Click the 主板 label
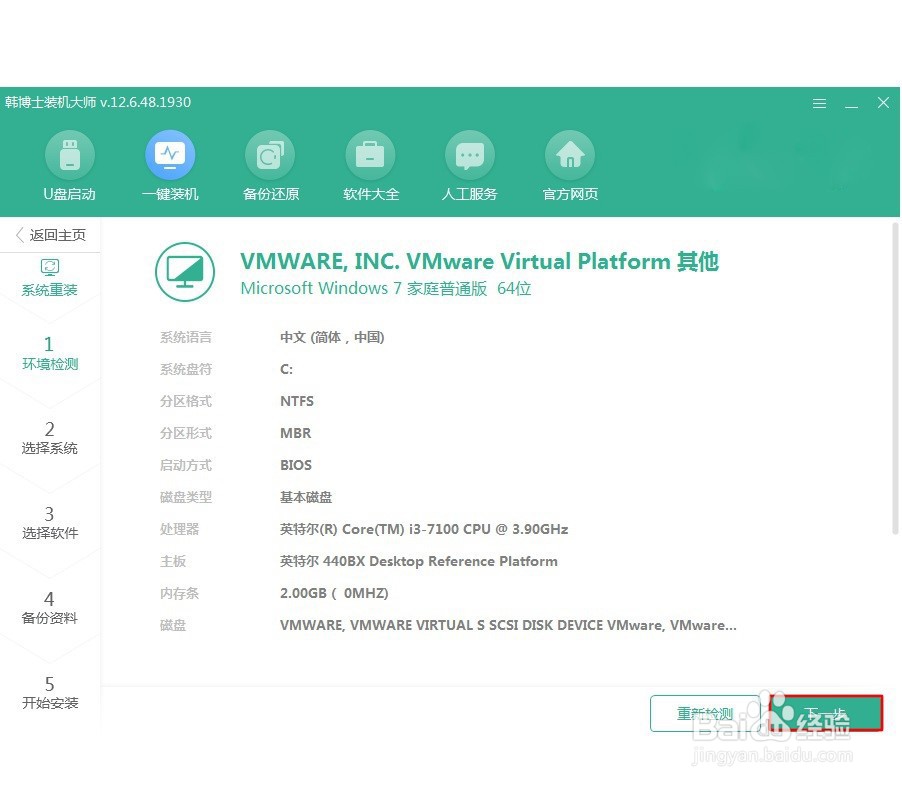This screenshot has height=786, width=902. [173, 561]
